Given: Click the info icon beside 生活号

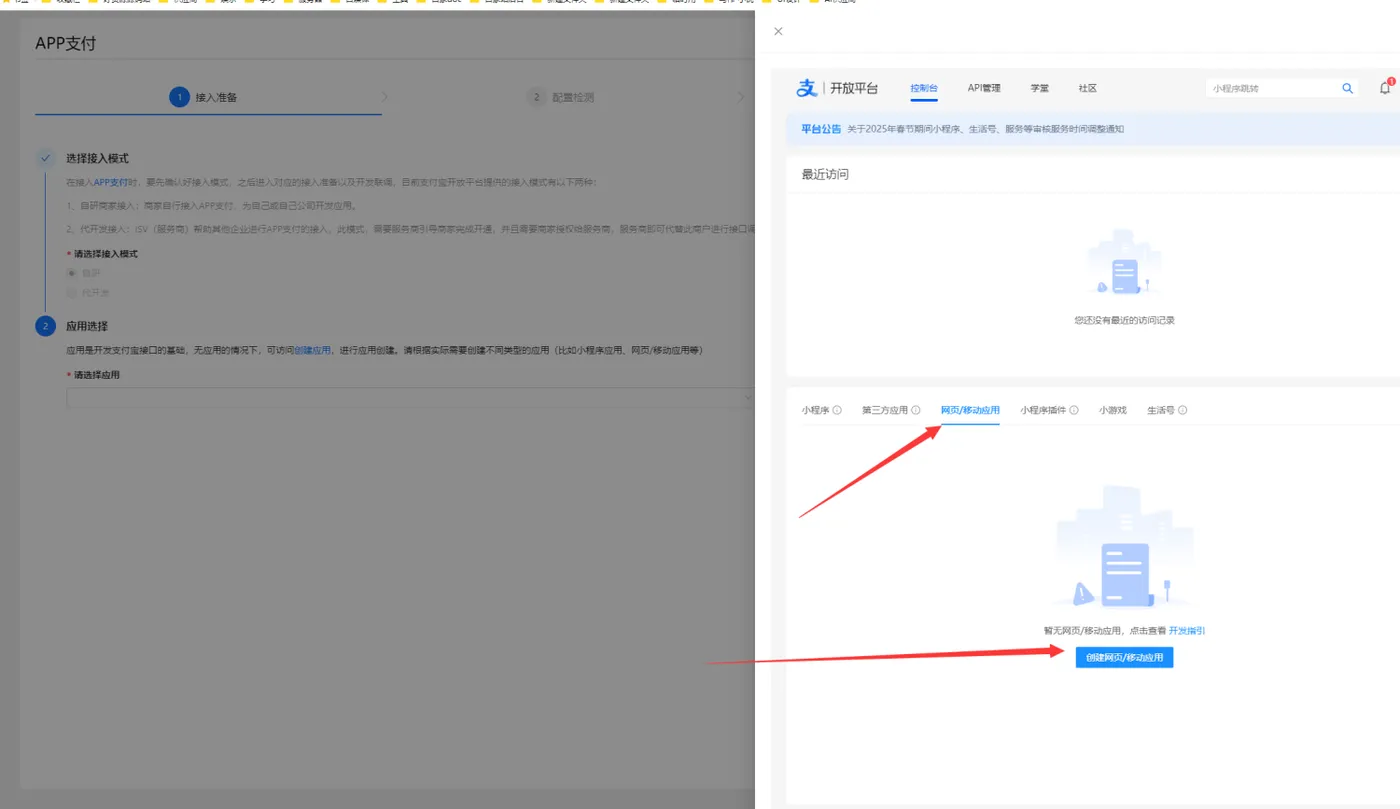Looking at the screenshot, I should [x=1183, y=410].
